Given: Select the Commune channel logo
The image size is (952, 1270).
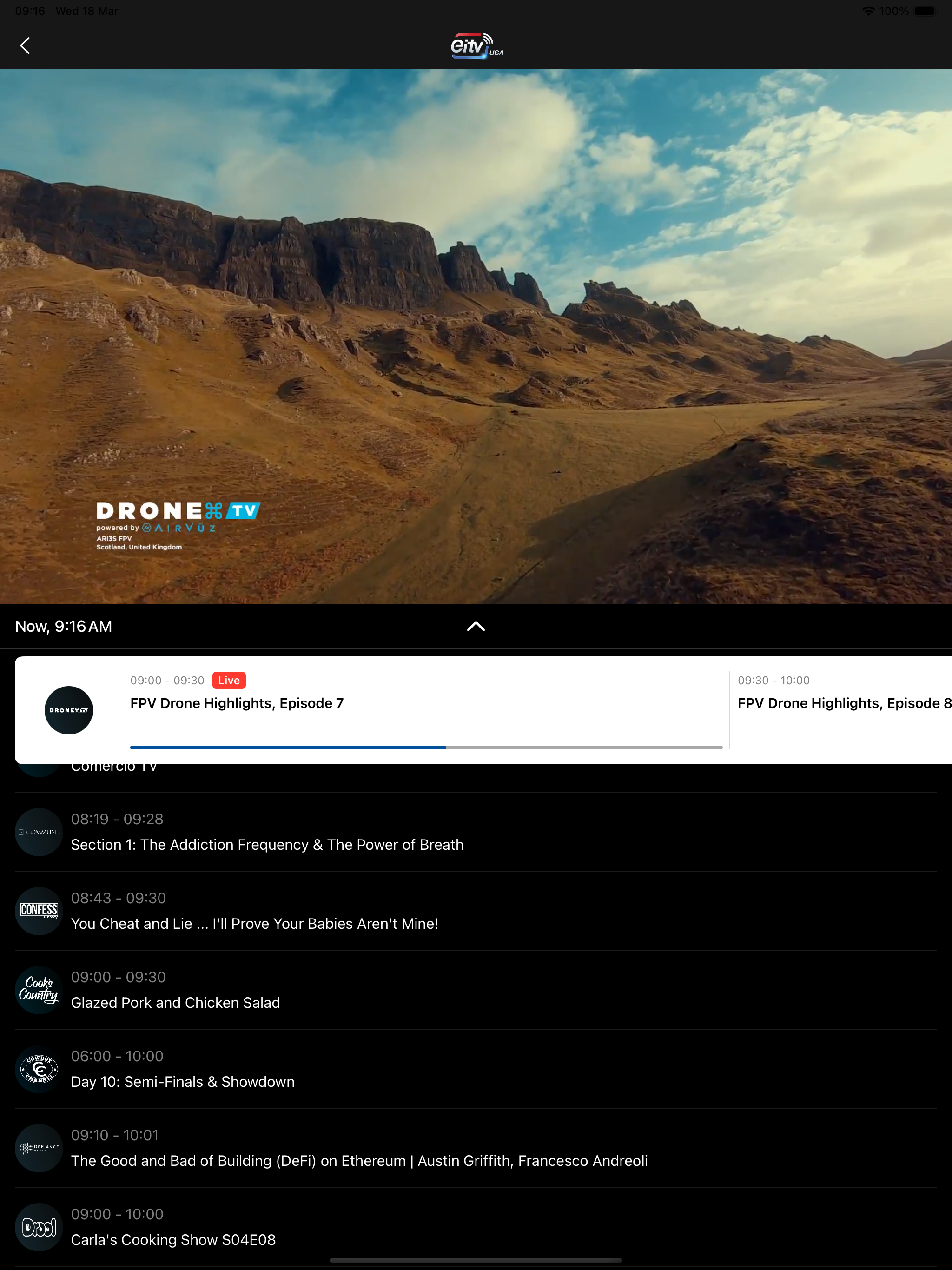Looking at the screenshot, I should coord(39,832).
